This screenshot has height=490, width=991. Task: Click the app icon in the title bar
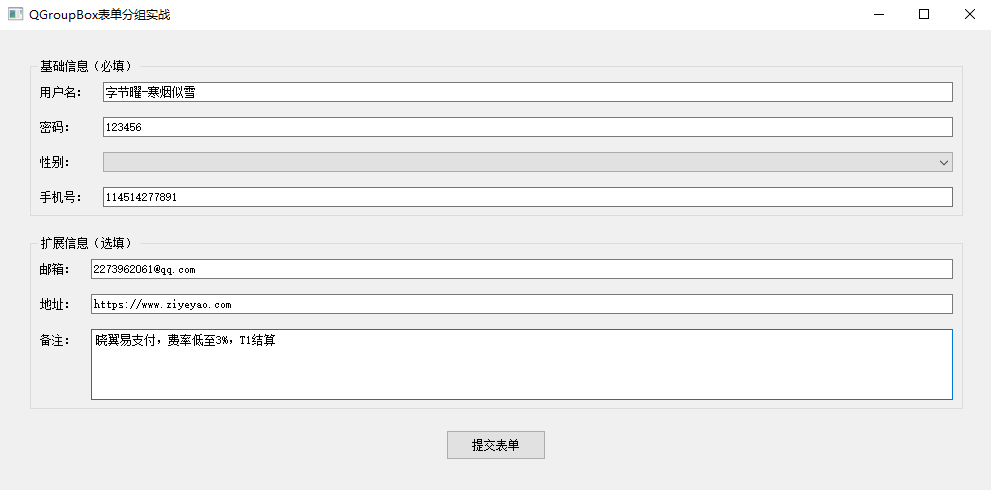(15, 14)
